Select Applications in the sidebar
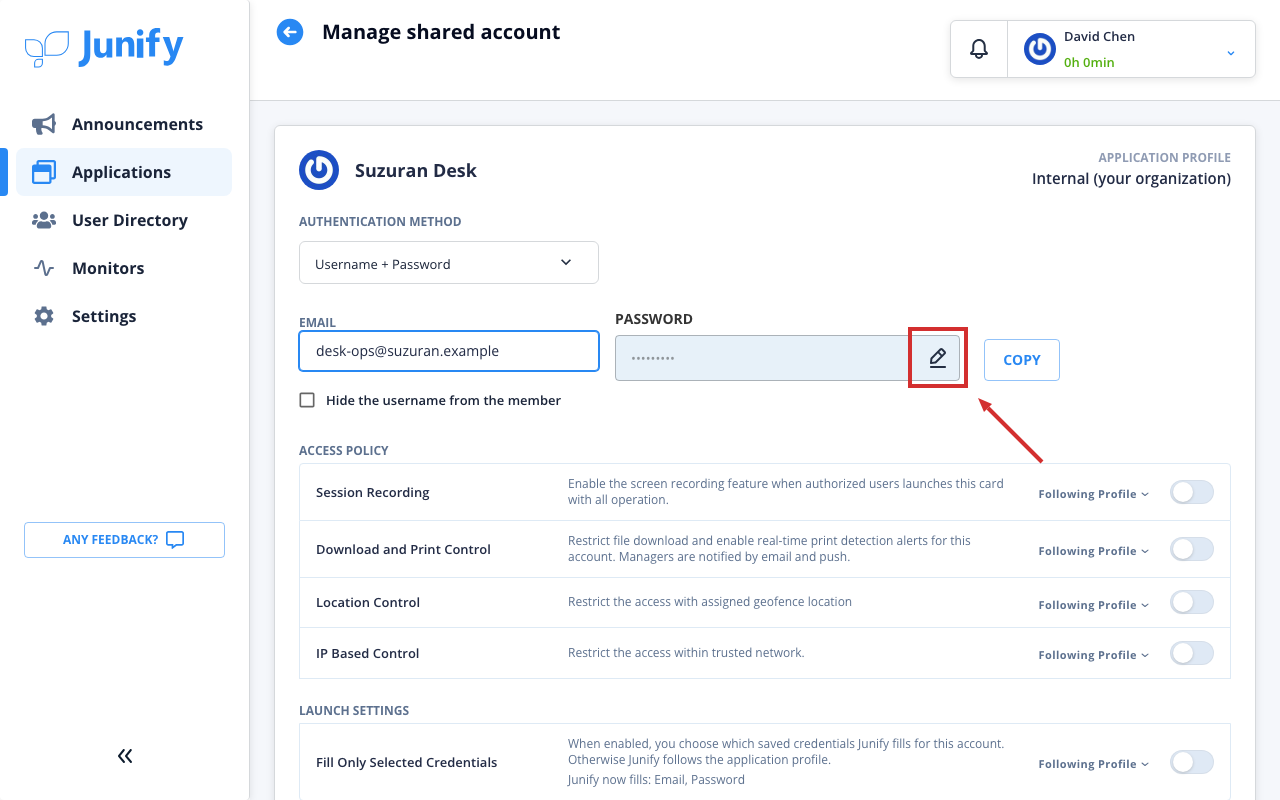The width and height of the screenshot is (1280, 800). tap(124, 172)
